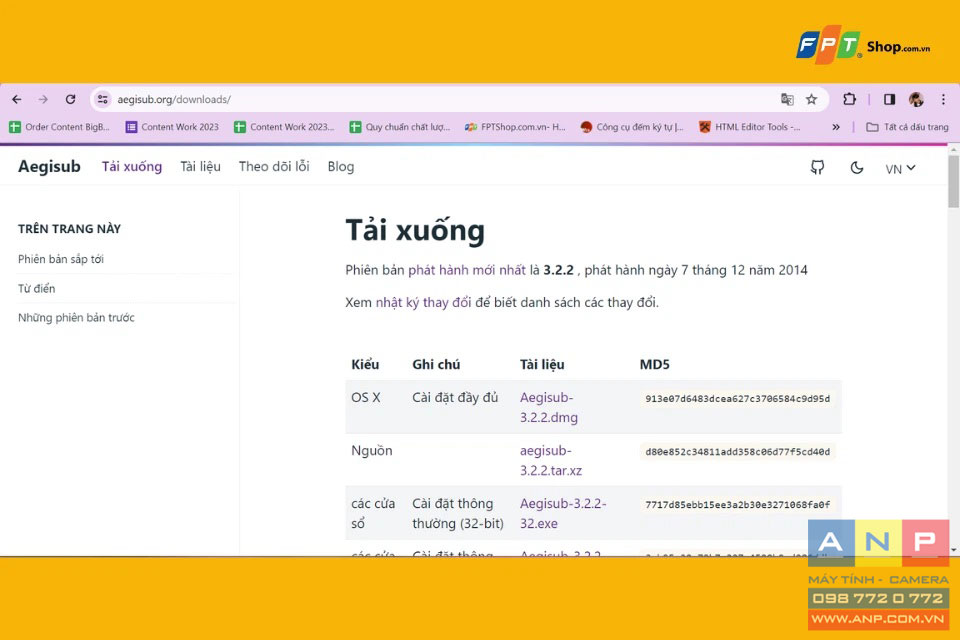Open 'Content Work 2023...' sheet bookmark

pos(284,127)
